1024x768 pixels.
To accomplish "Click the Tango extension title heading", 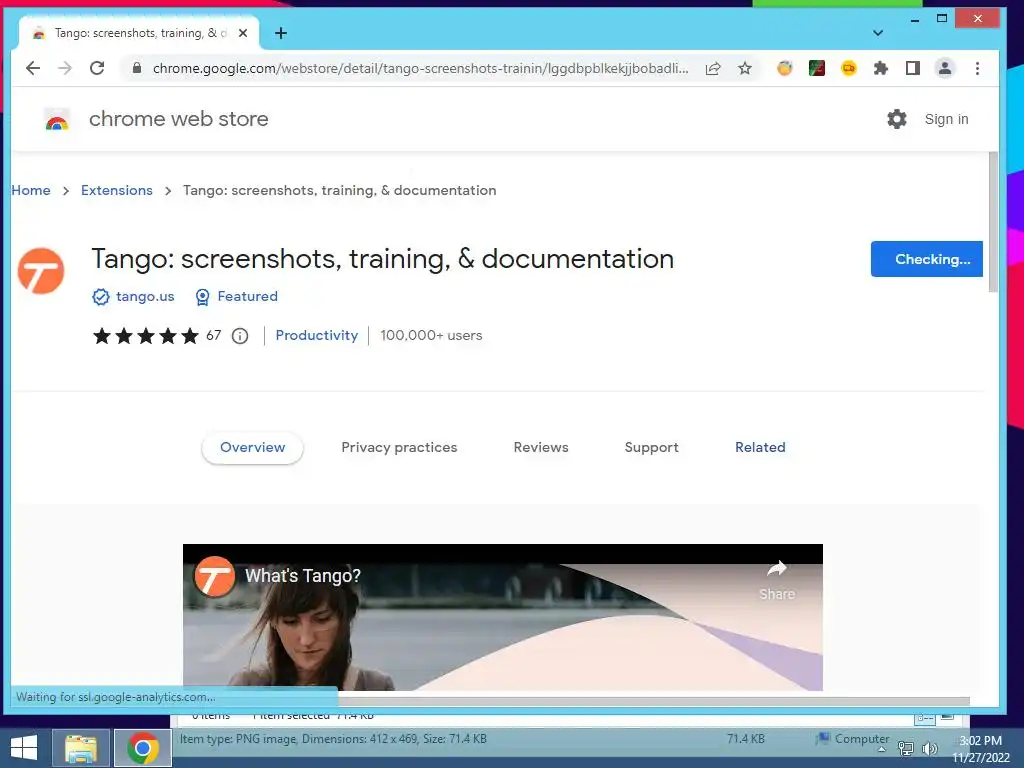I will (x=383, y=259).
